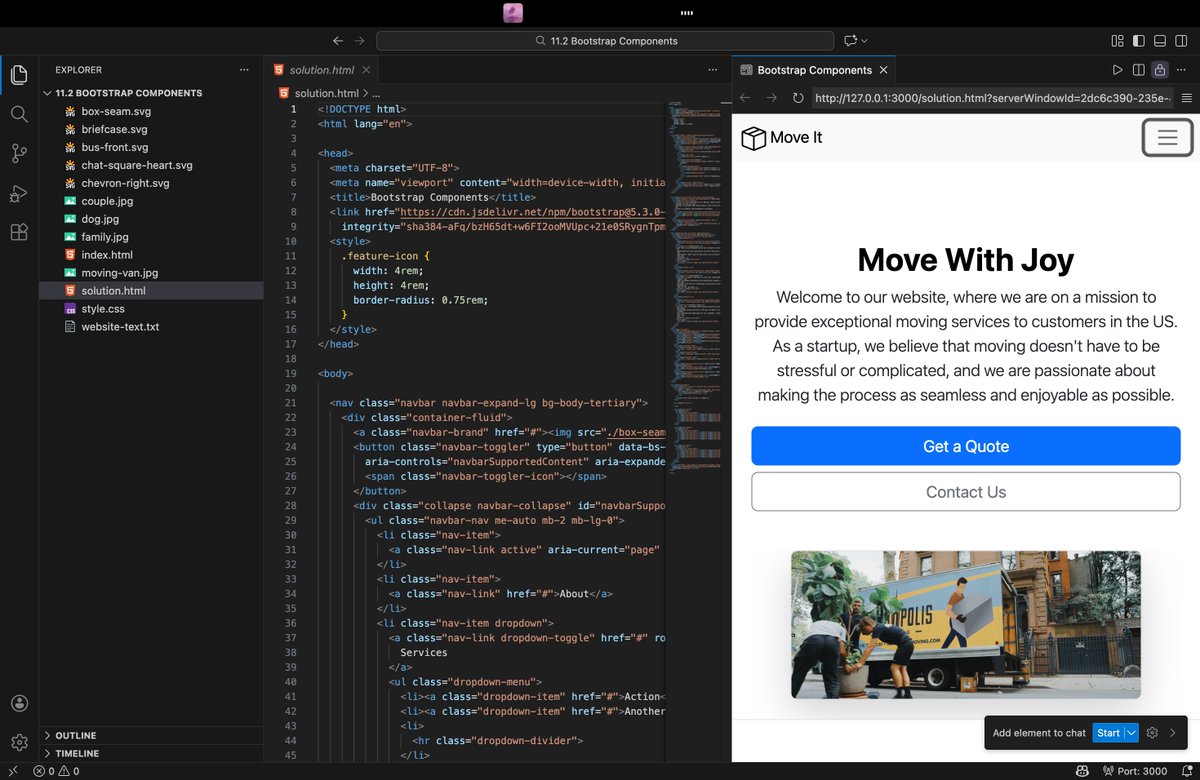Click the errors and warnings status item
This screenshot has width=1200, height=780.
point(56,771)
